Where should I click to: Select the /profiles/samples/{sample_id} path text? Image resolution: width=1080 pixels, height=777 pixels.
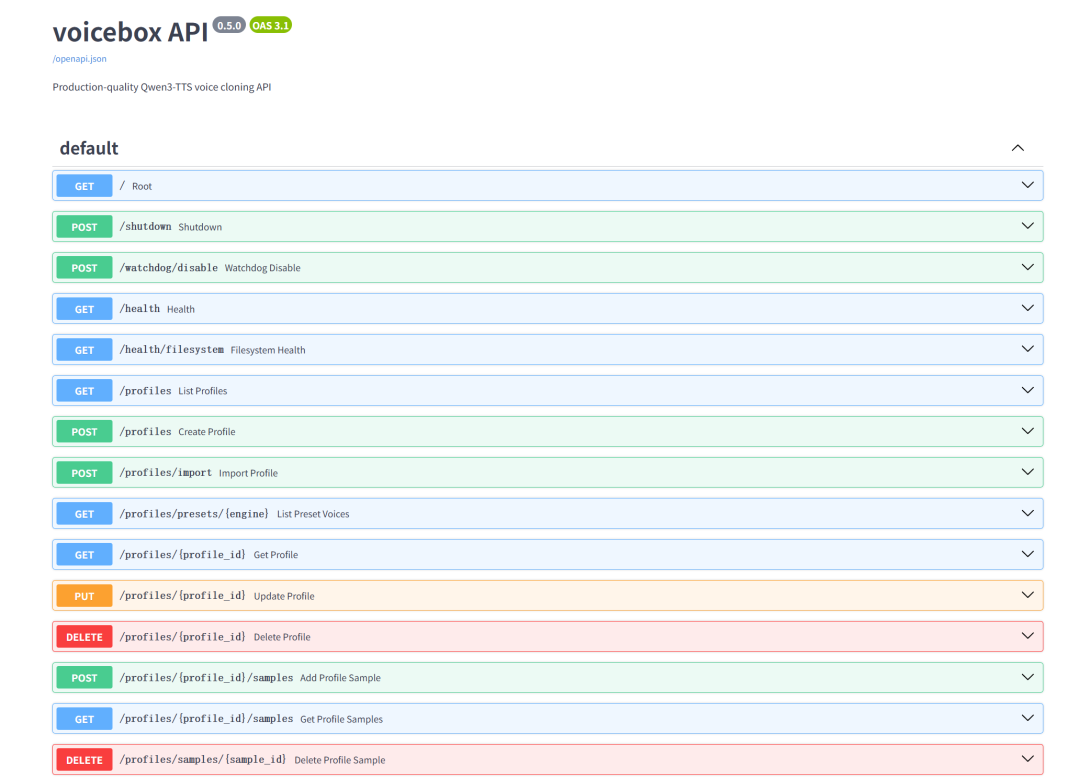[x=202, y=759]
